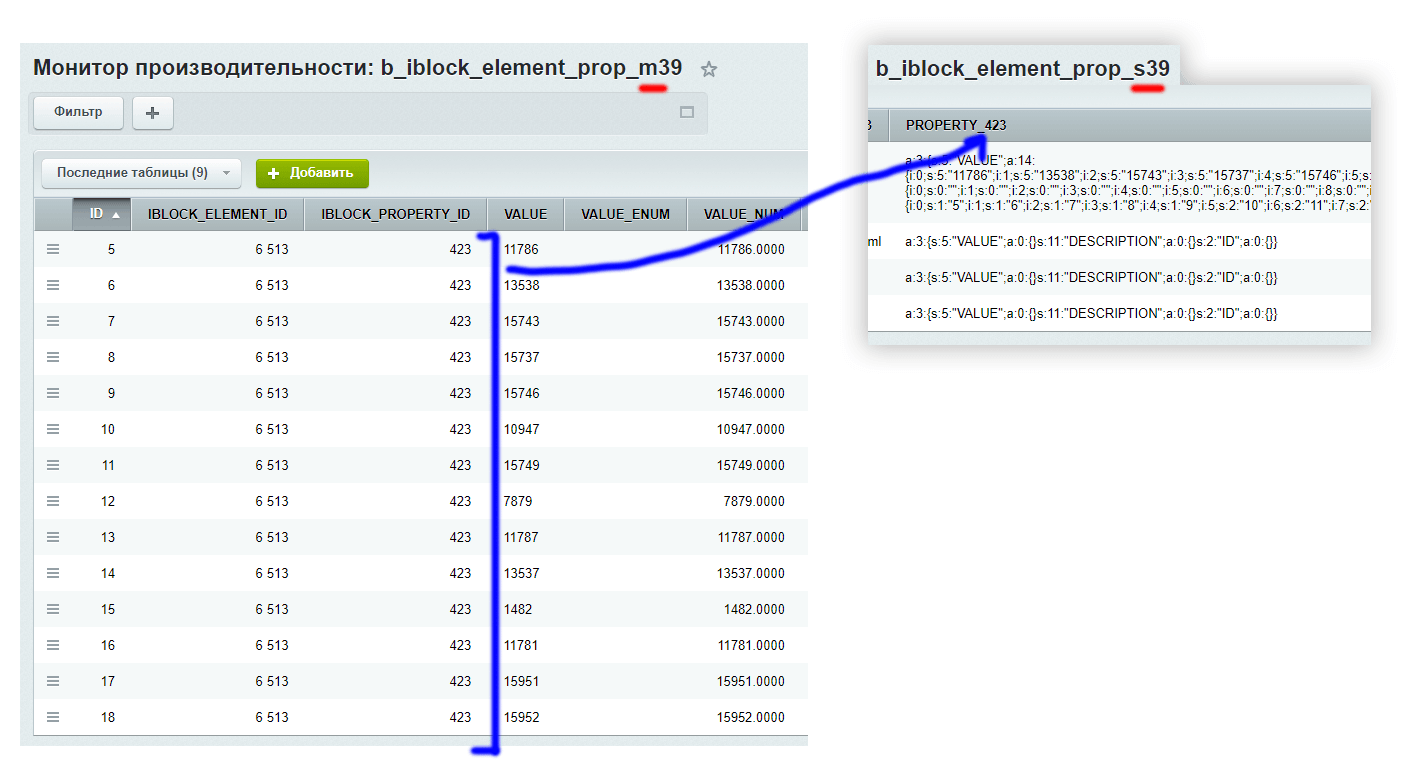Image resolution: width=1403 pixels, height=778 pixels.
Task: Click ID link 11 in table
Action: (108, 465)
